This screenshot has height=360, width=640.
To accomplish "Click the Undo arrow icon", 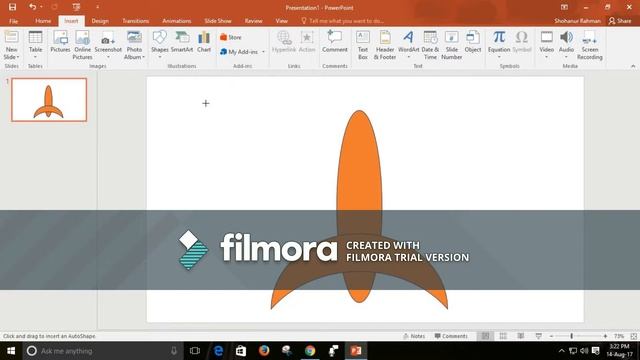I will coord(32,7).
